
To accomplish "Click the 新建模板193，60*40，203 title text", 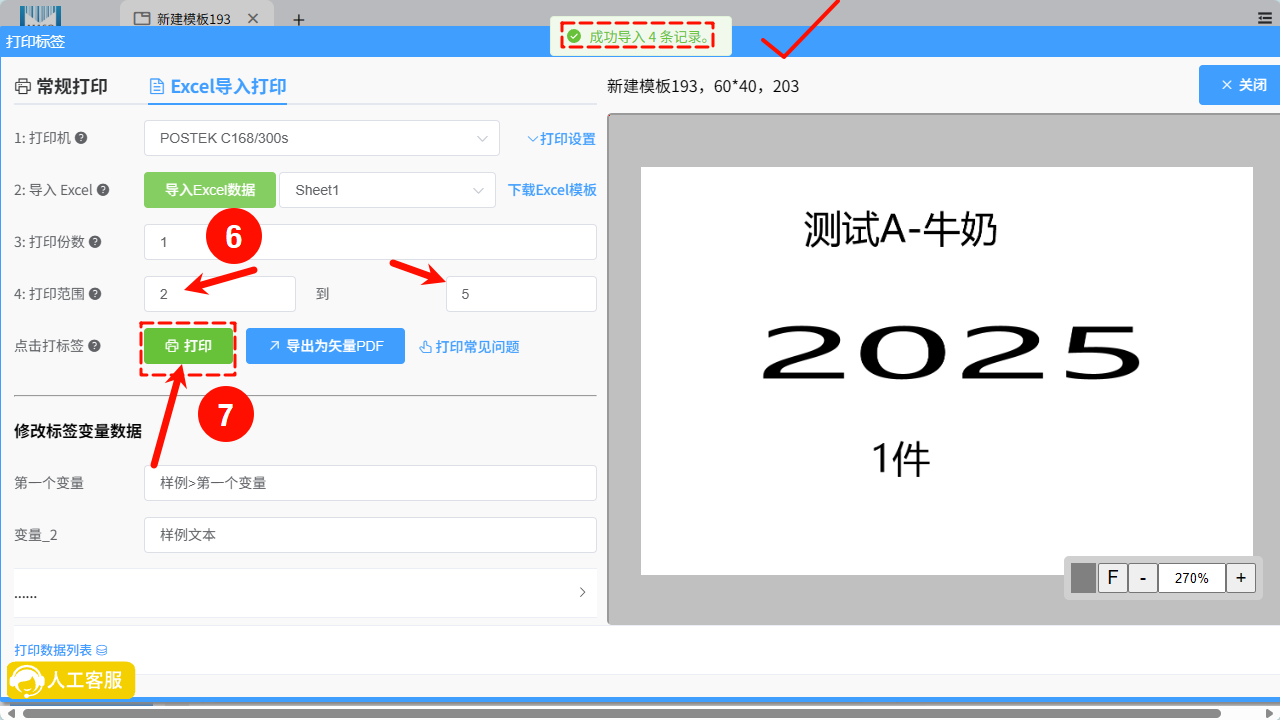I will point(703,86).
